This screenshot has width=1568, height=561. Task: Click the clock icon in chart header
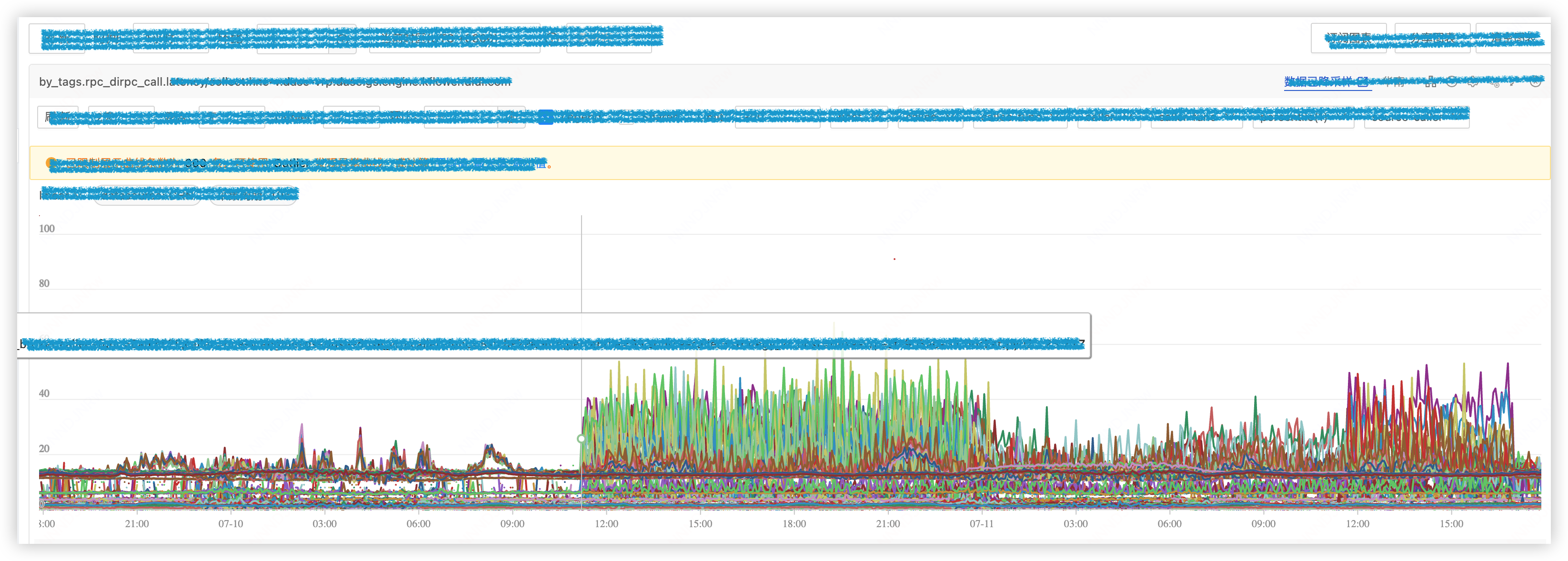(1452, 81)
